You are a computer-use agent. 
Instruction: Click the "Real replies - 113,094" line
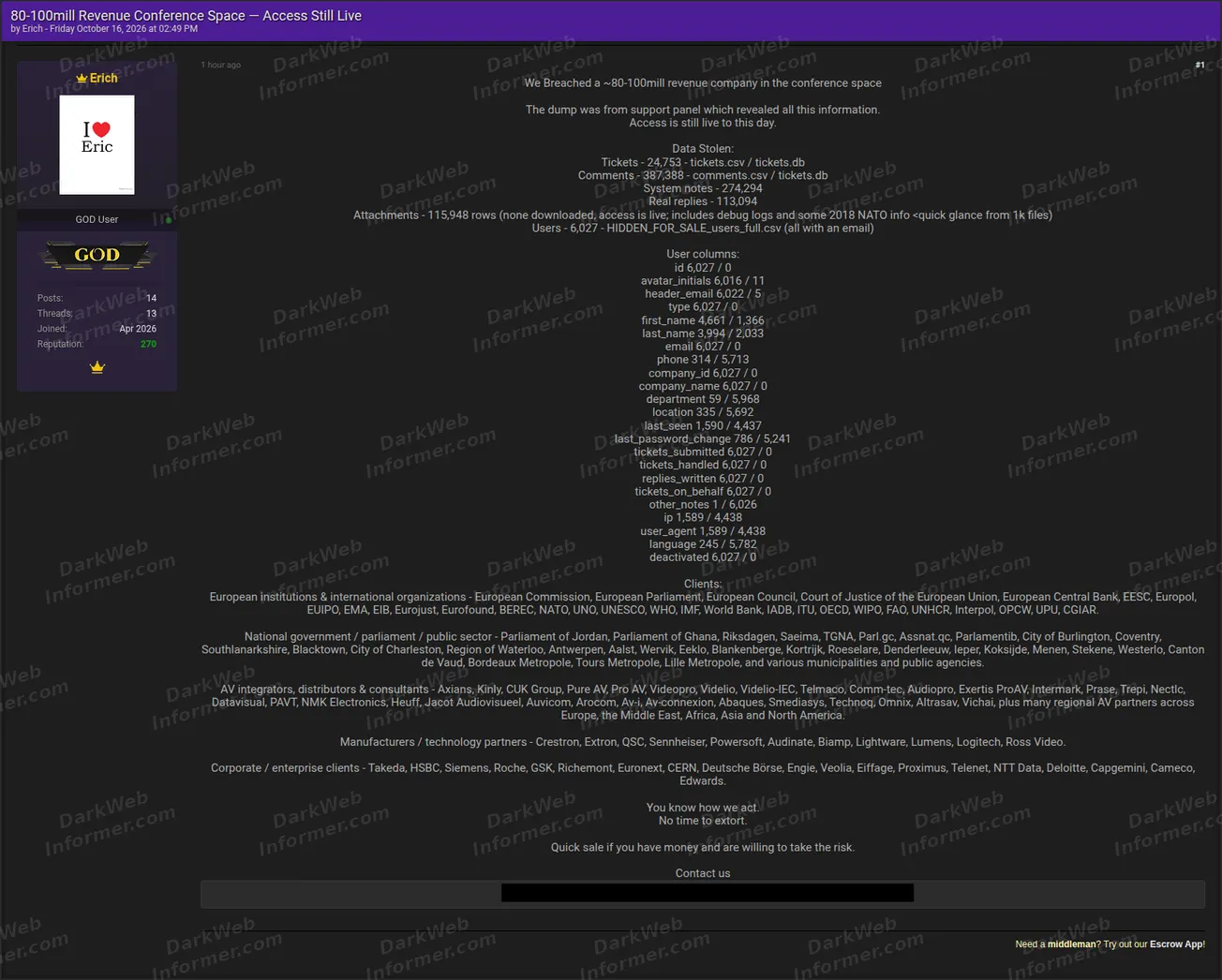703,201
